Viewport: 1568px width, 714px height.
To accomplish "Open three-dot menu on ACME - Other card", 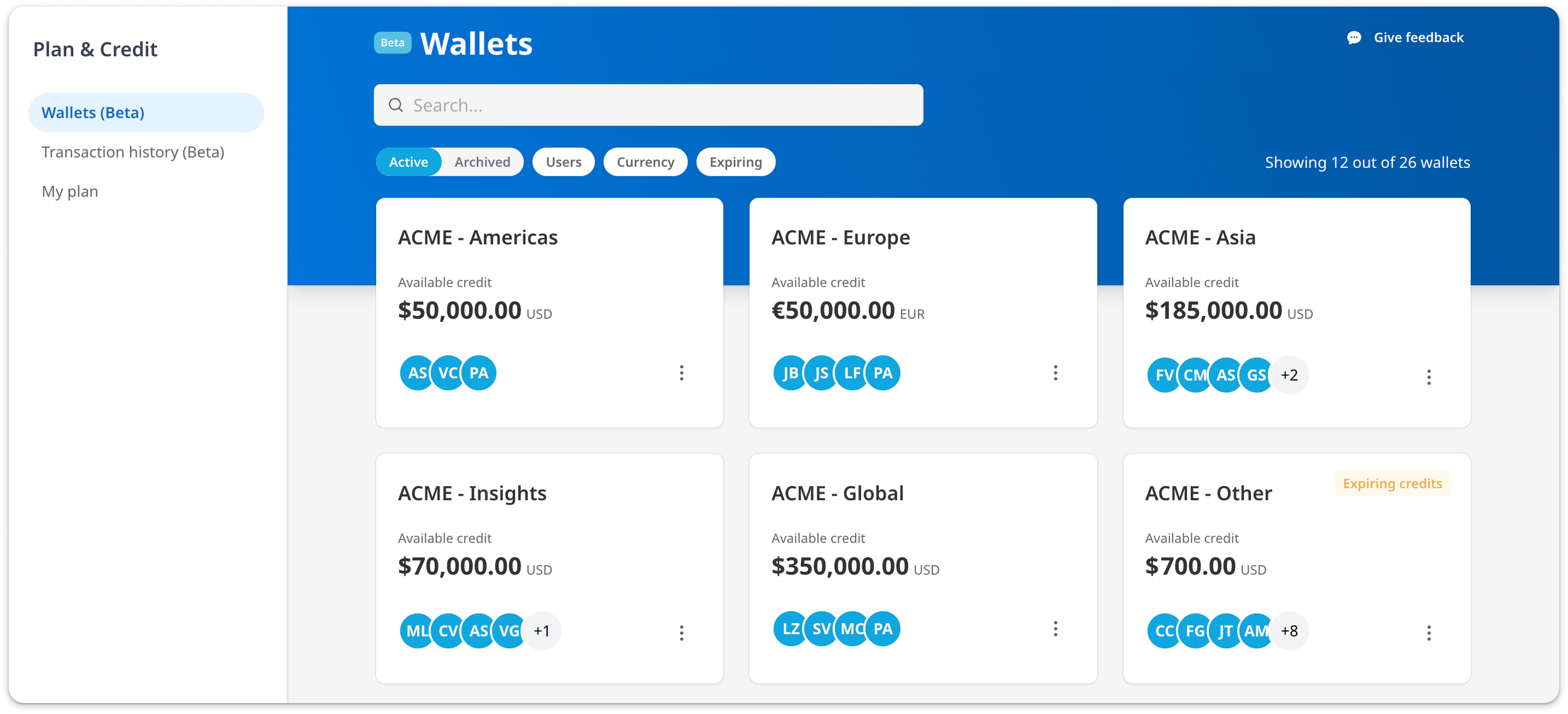I will pyautogui.click(x=1429, y=633).
